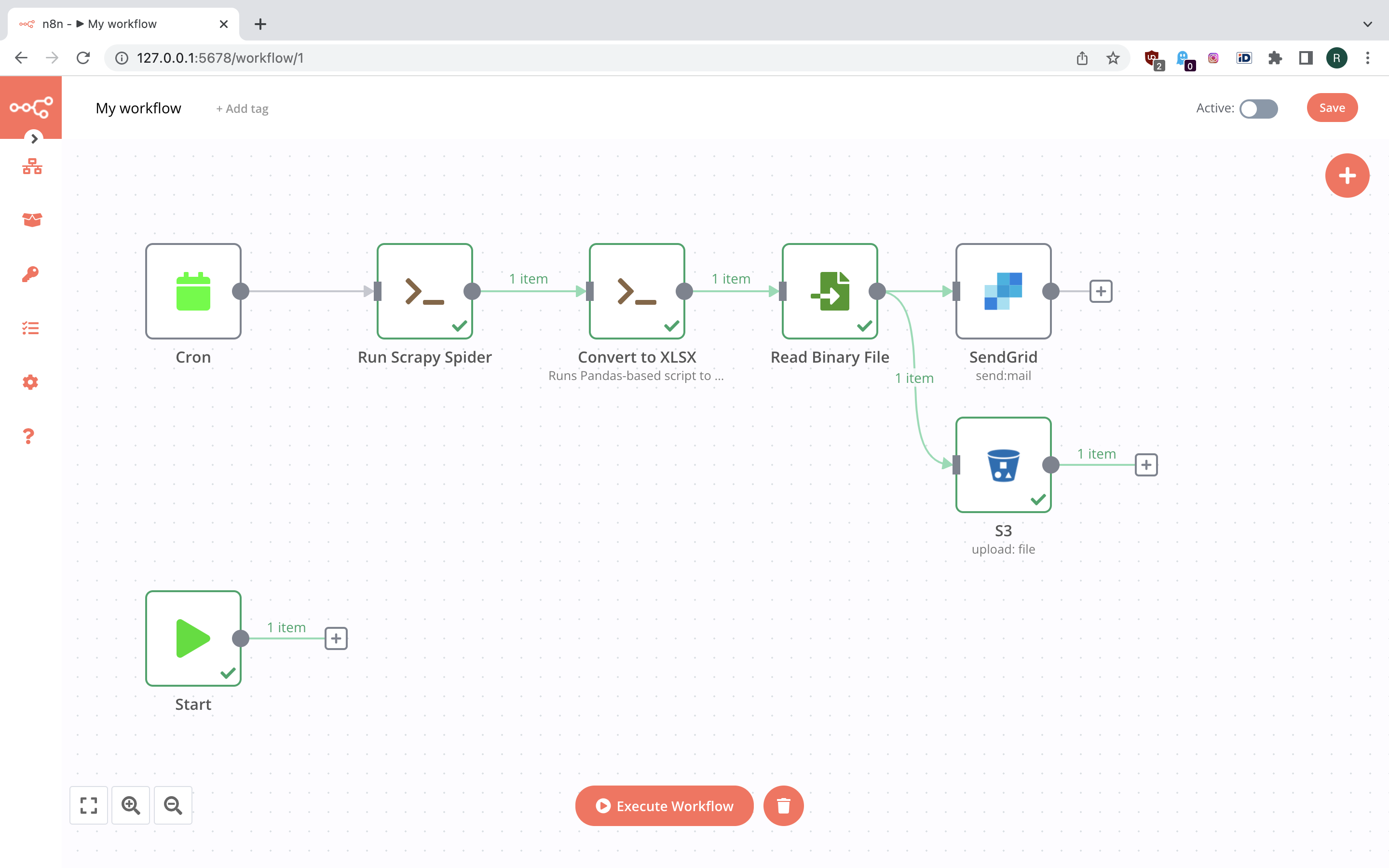1389x868 pixels.
Task: Select the Read Binary File node
Action: 830,291
